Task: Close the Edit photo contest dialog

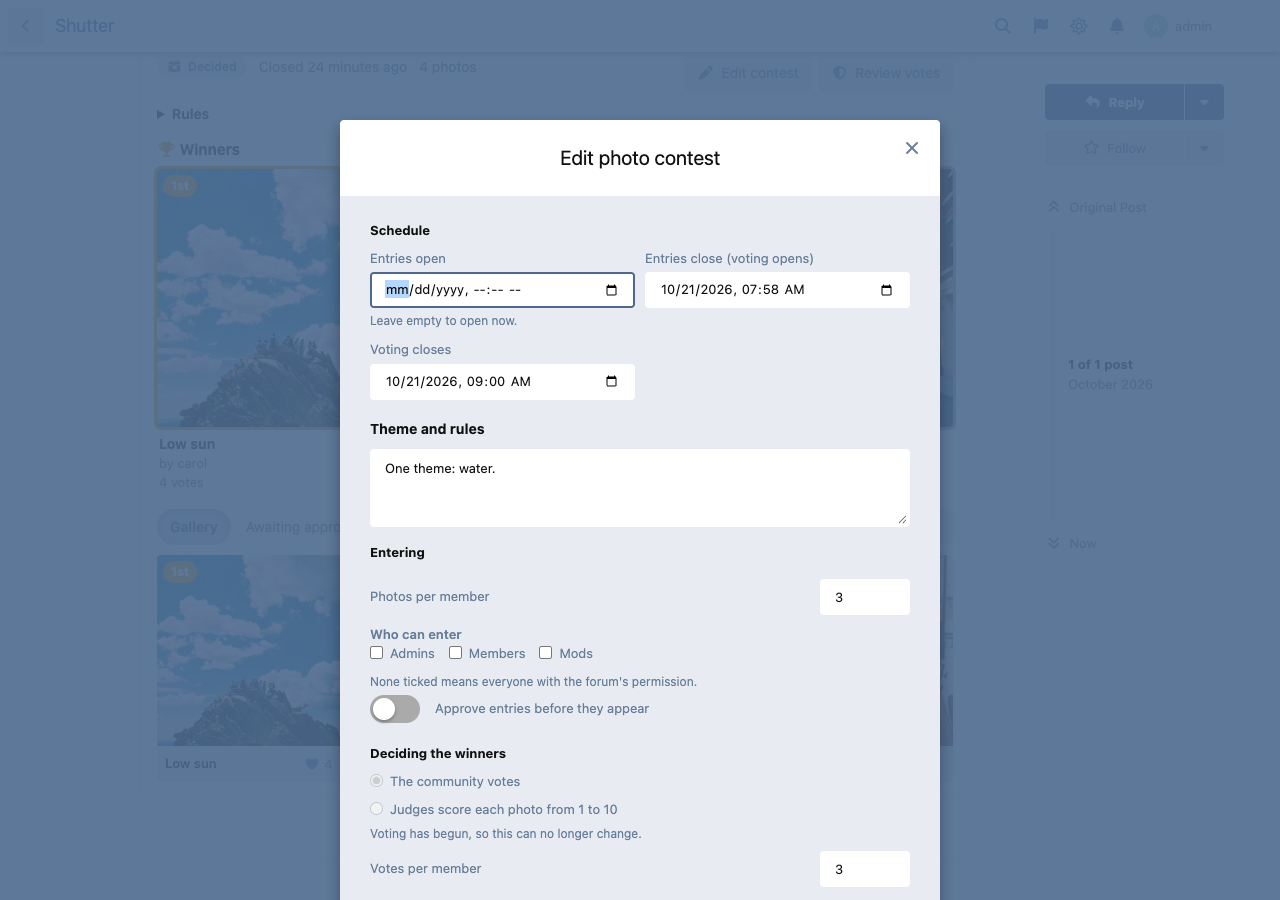Action: click(912, 148)
